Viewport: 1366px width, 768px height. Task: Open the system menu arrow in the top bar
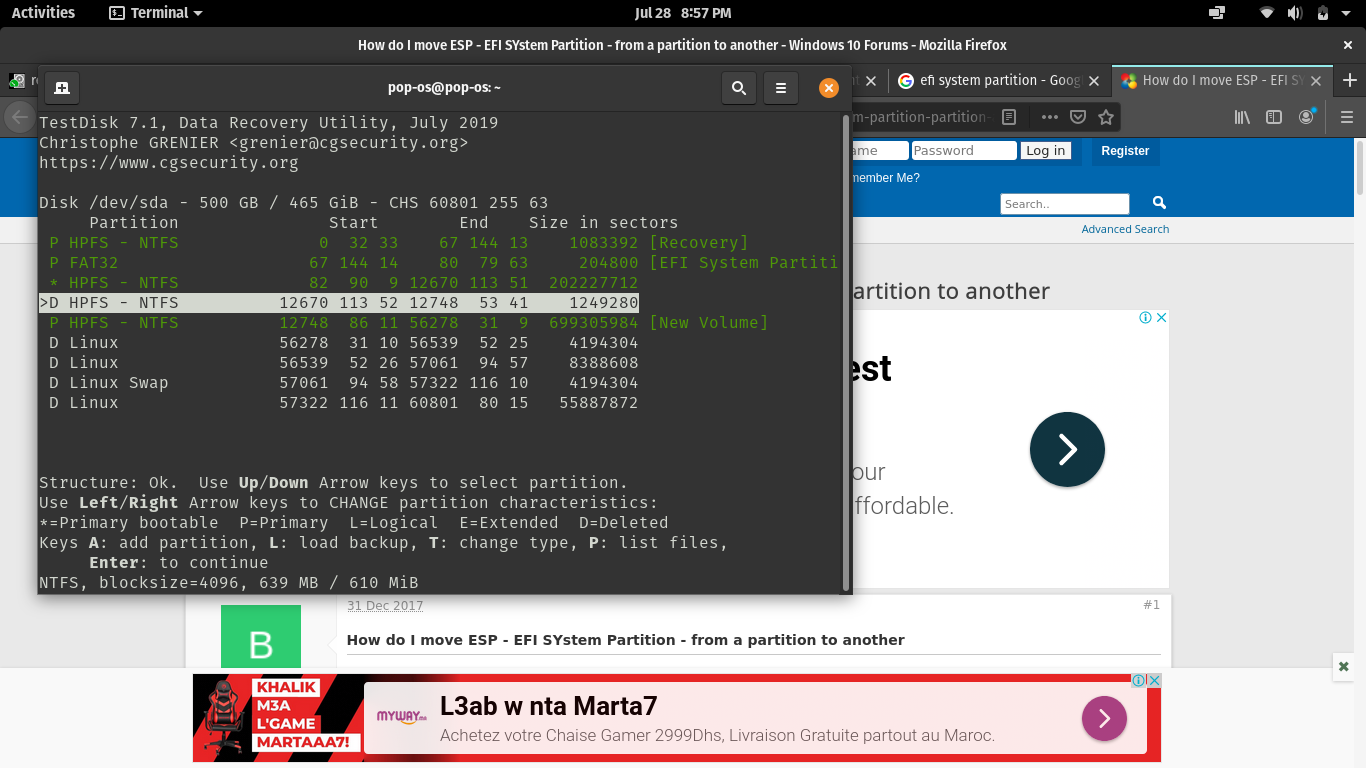click(x=1345, y=14)
